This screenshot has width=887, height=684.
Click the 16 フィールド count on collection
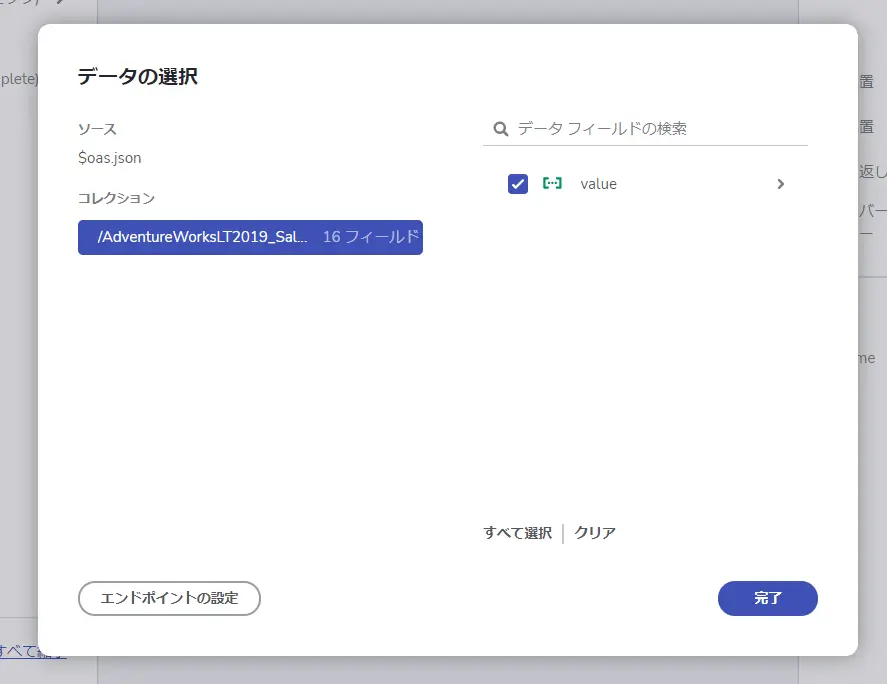pos(371,236)
